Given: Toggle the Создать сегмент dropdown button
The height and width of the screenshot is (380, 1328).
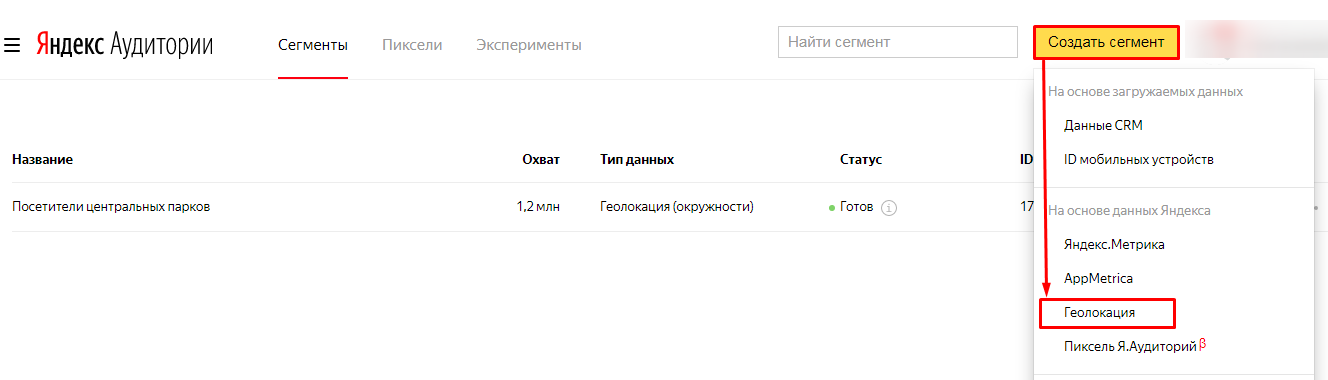Looking at the screenshot, I should click(x=1106, y=42).
